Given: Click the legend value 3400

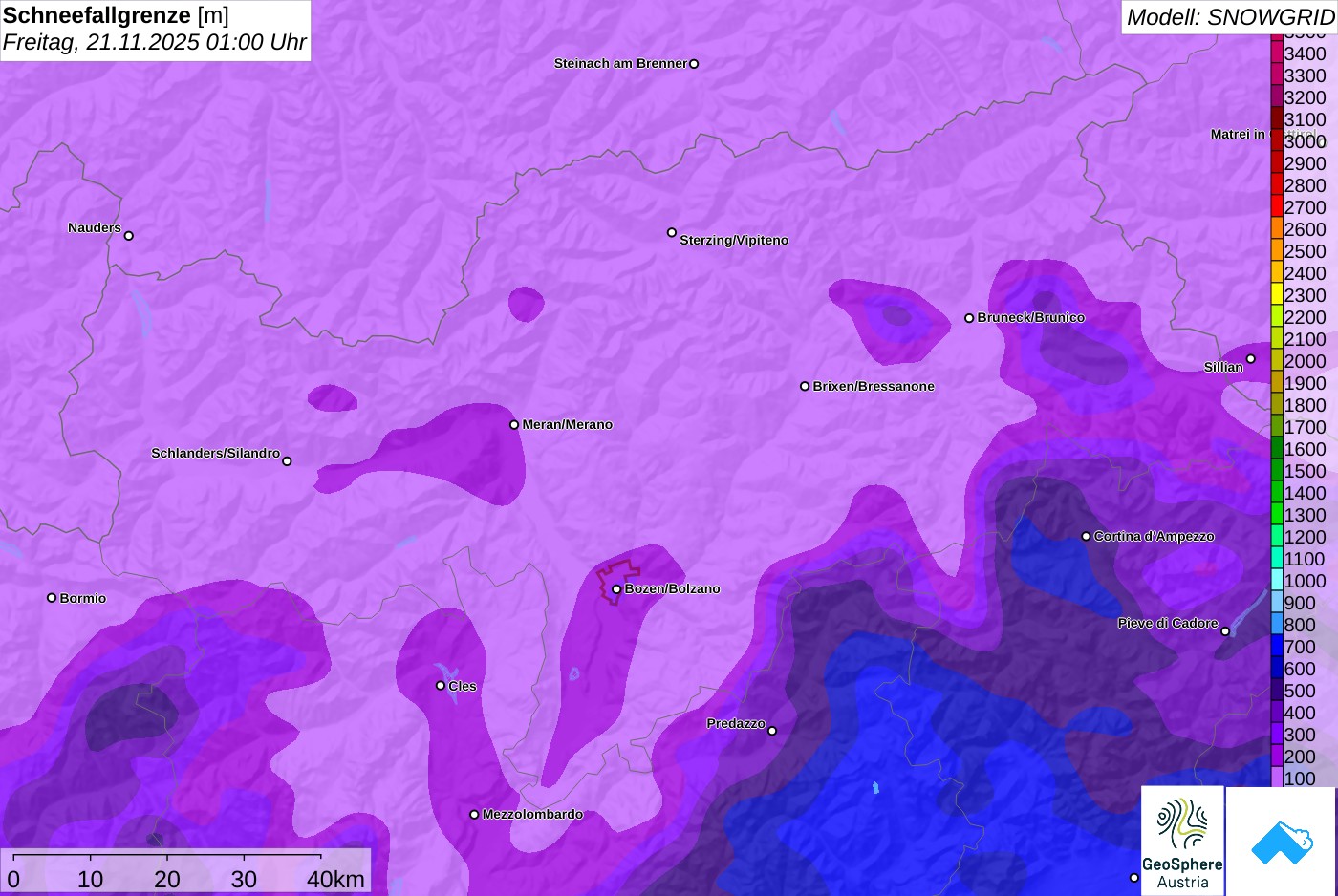Looking at the screenshot, I should [1305, 53].
